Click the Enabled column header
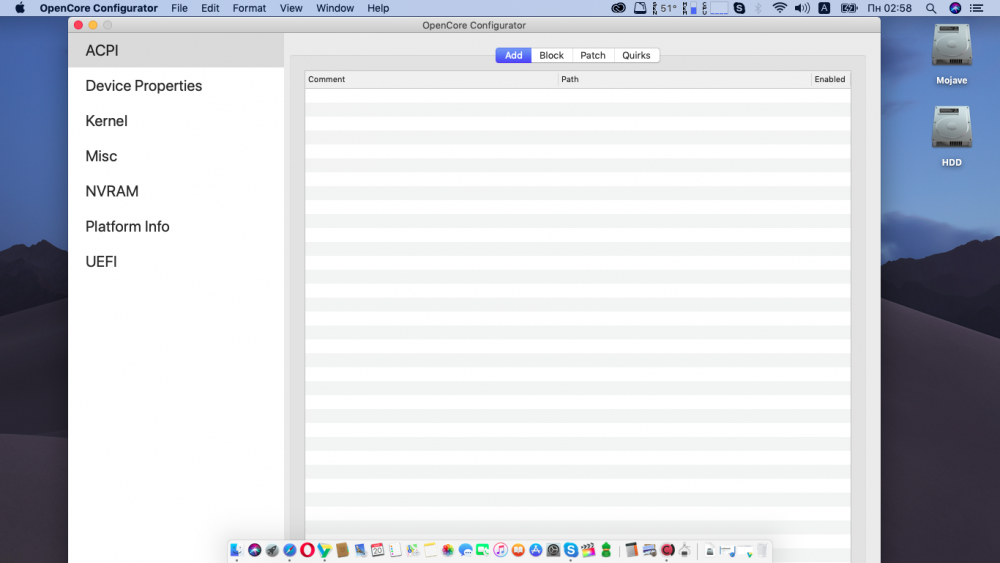The width and height of the screenshot is (1000, 563). click(x=830, y=79)
